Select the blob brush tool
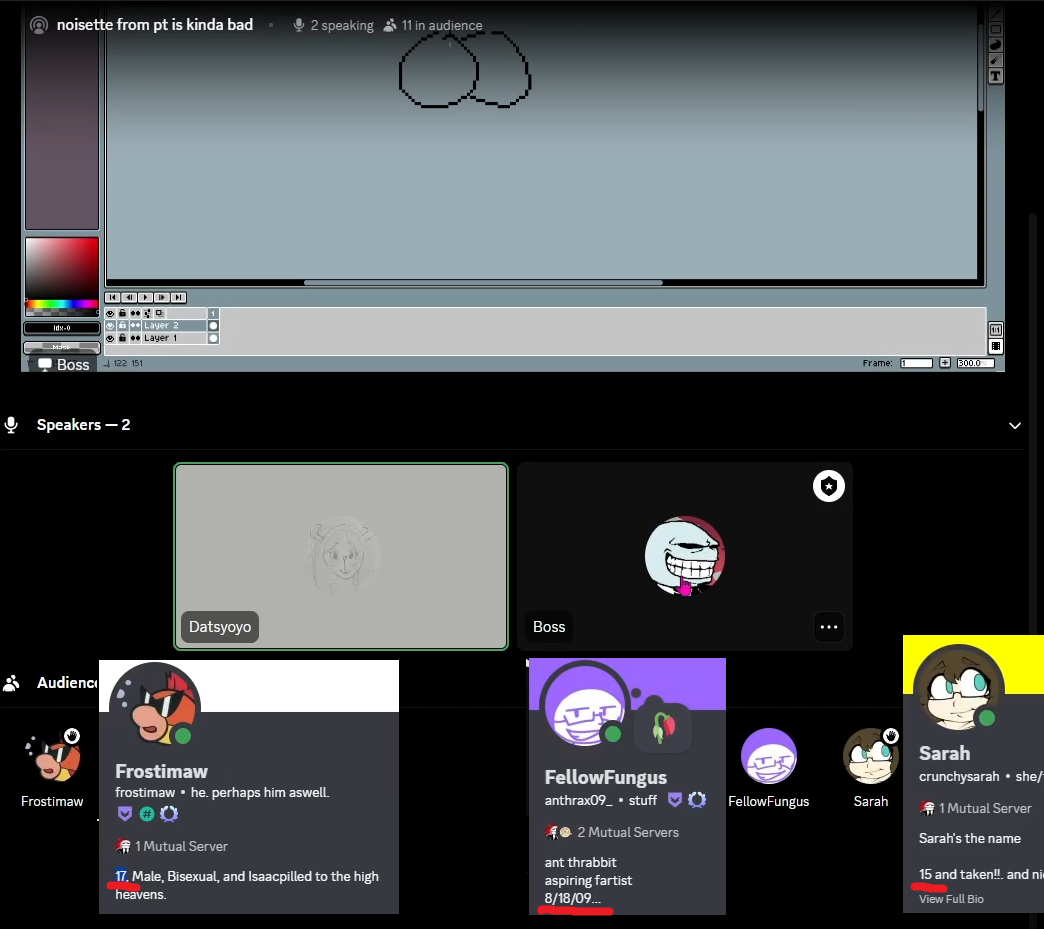 tap(995, 45)
